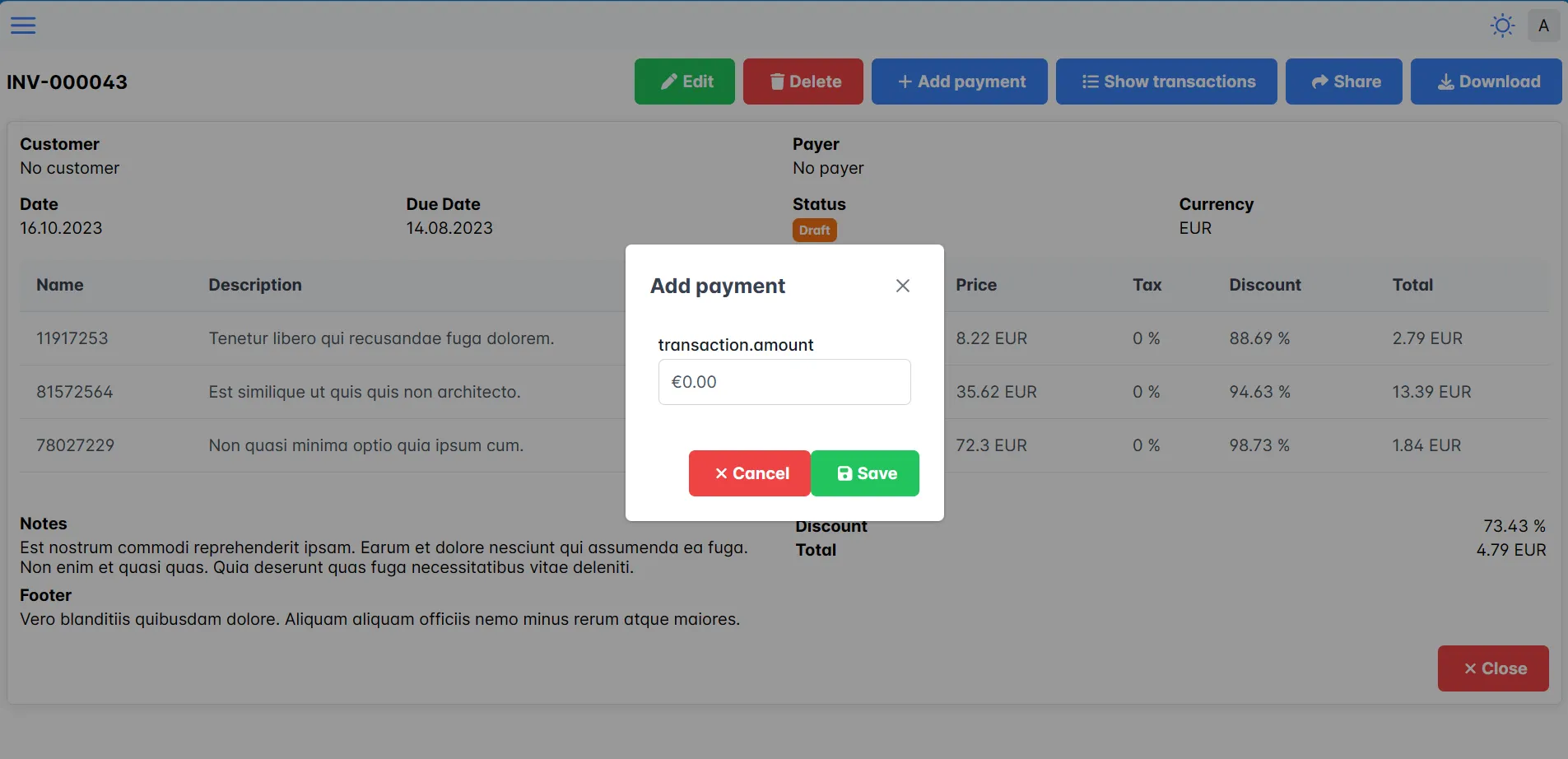
Task: Click the plus icon on Add payment button
Action: (903, 81)
